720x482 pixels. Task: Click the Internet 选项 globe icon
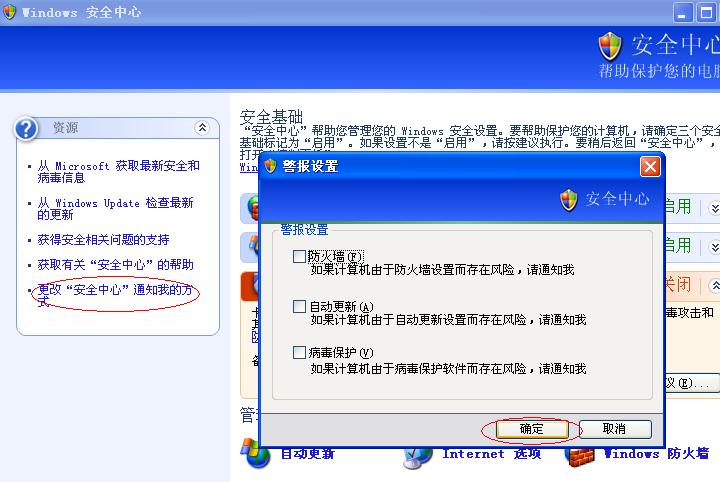coord(418,458)
